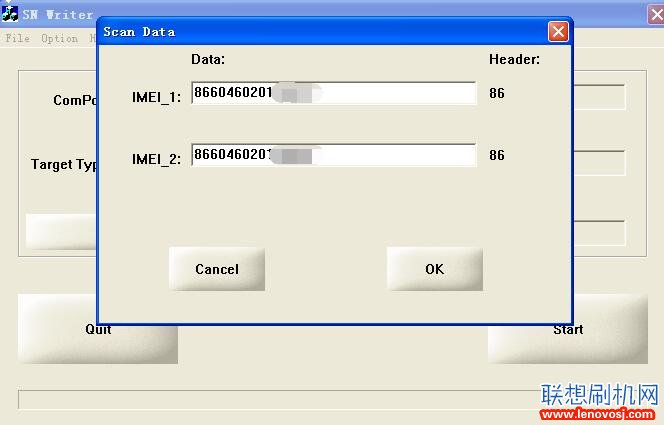
Task: Click the IMEI_2: label
Action: click(x=156, y=159)
